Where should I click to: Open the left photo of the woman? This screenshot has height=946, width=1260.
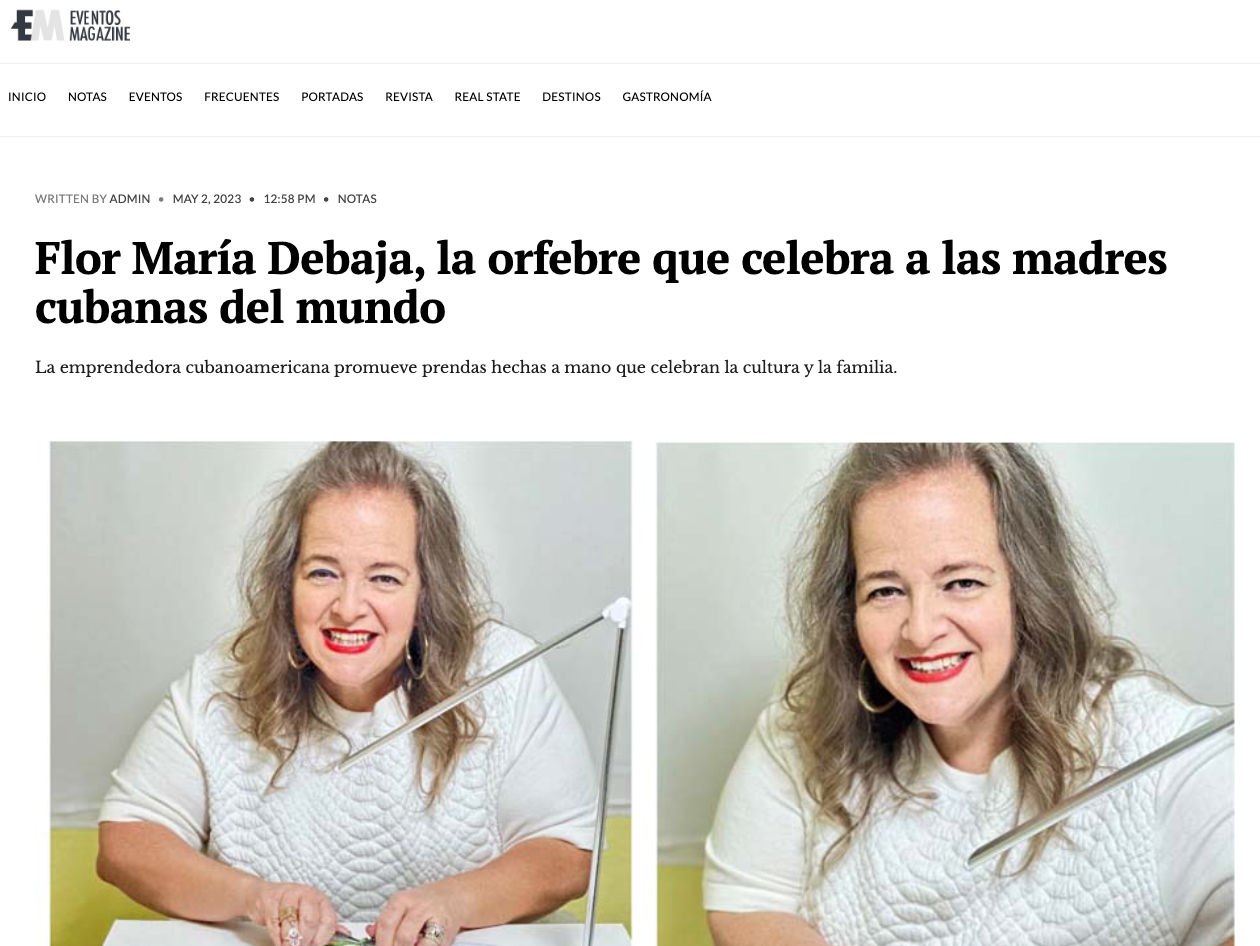click(x=341, y=693)
